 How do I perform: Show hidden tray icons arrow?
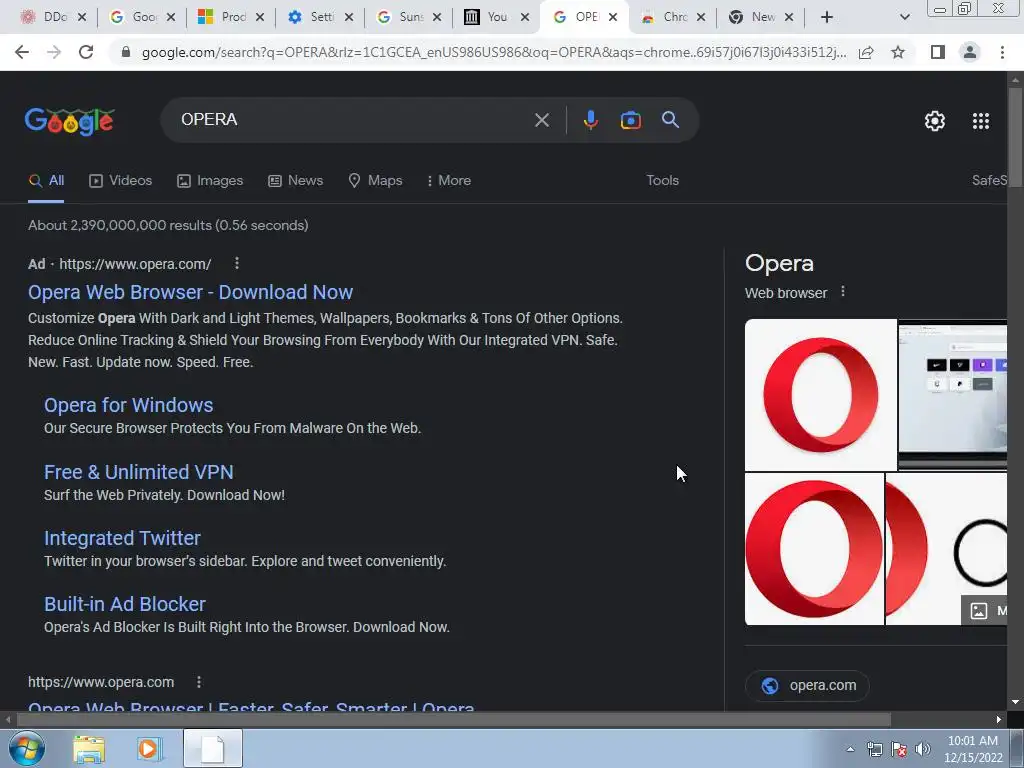(850, 749)
